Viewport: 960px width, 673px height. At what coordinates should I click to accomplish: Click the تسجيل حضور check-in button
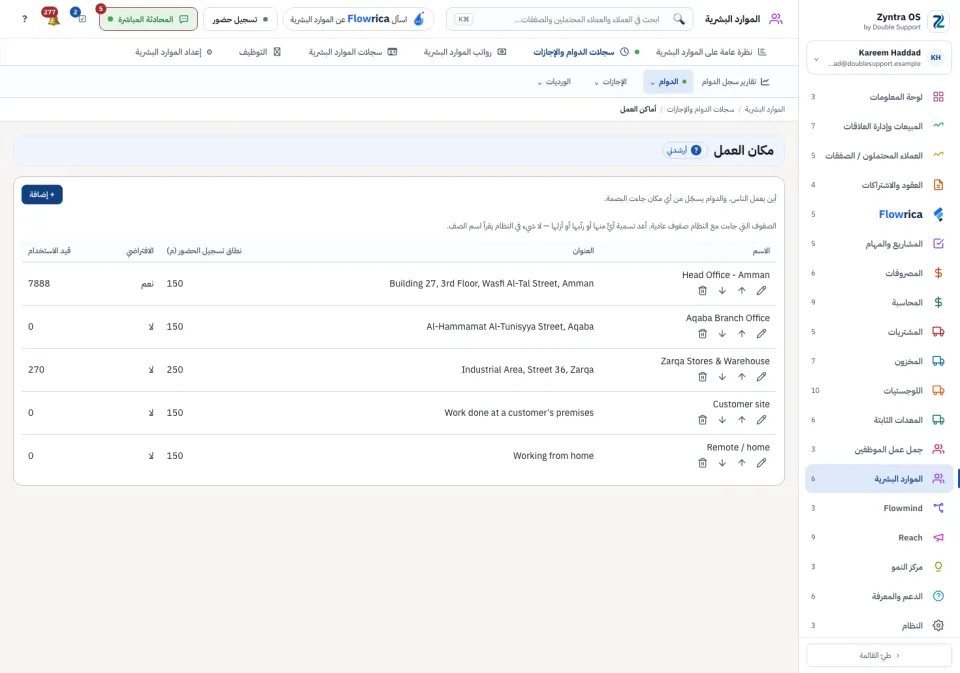240,19
